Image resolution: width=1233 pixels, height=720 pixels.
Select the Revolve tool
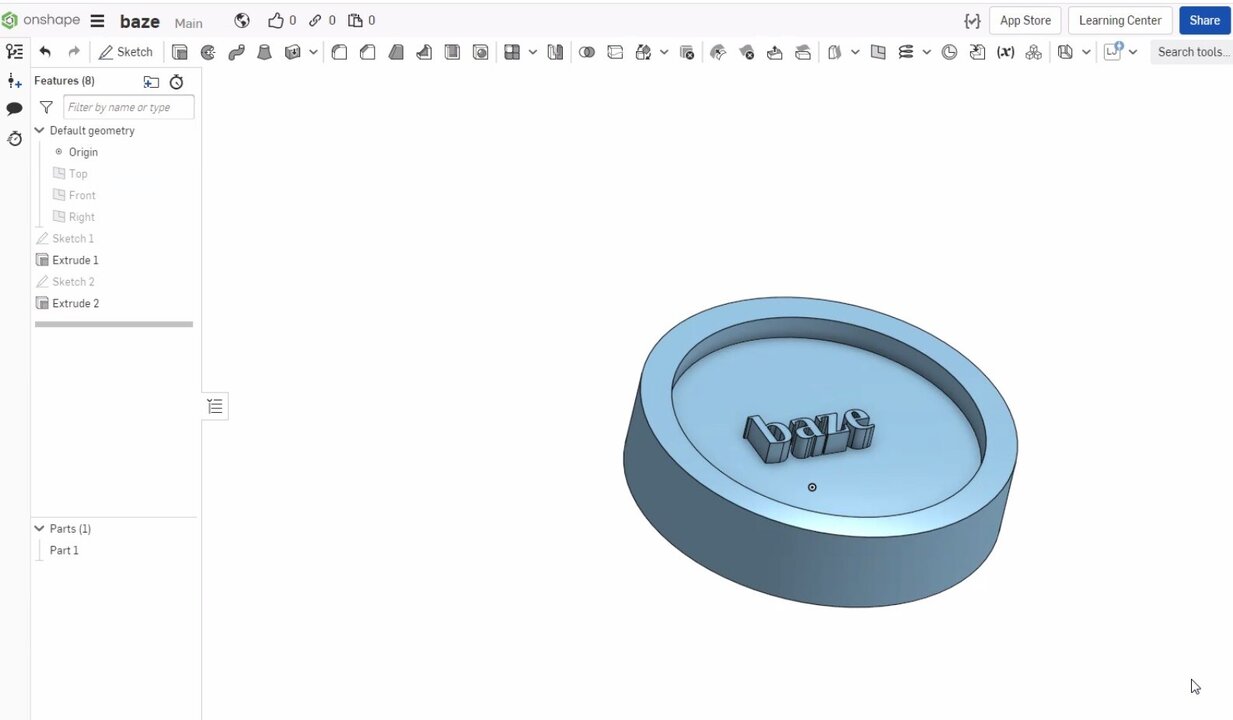pyautogui.click(x=208, y=52)
